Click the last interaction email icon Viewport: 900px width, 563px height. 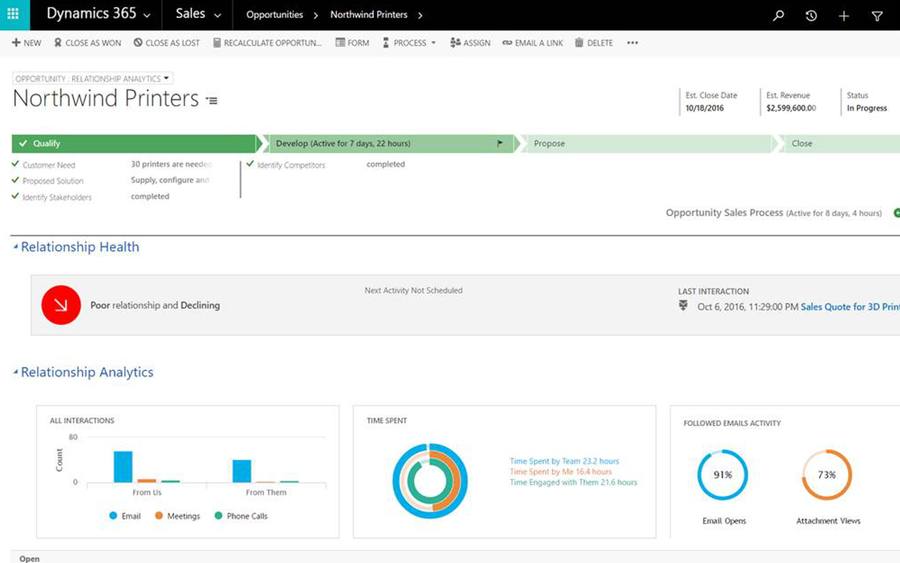click(683, 306)
